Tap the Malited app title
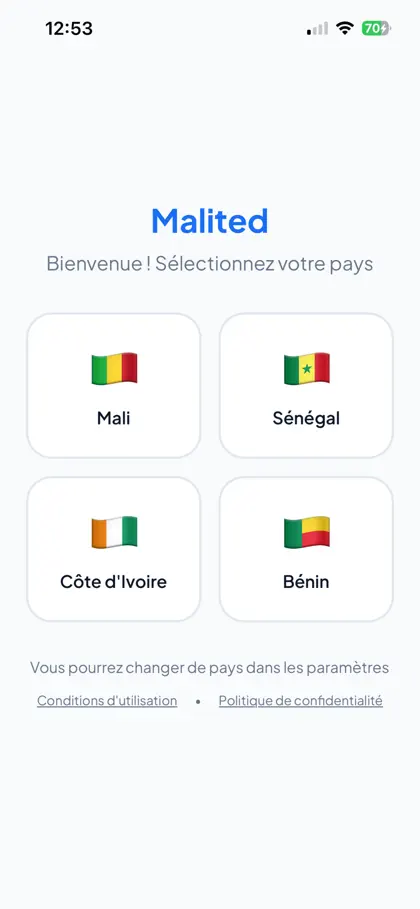 coord(210,220)
